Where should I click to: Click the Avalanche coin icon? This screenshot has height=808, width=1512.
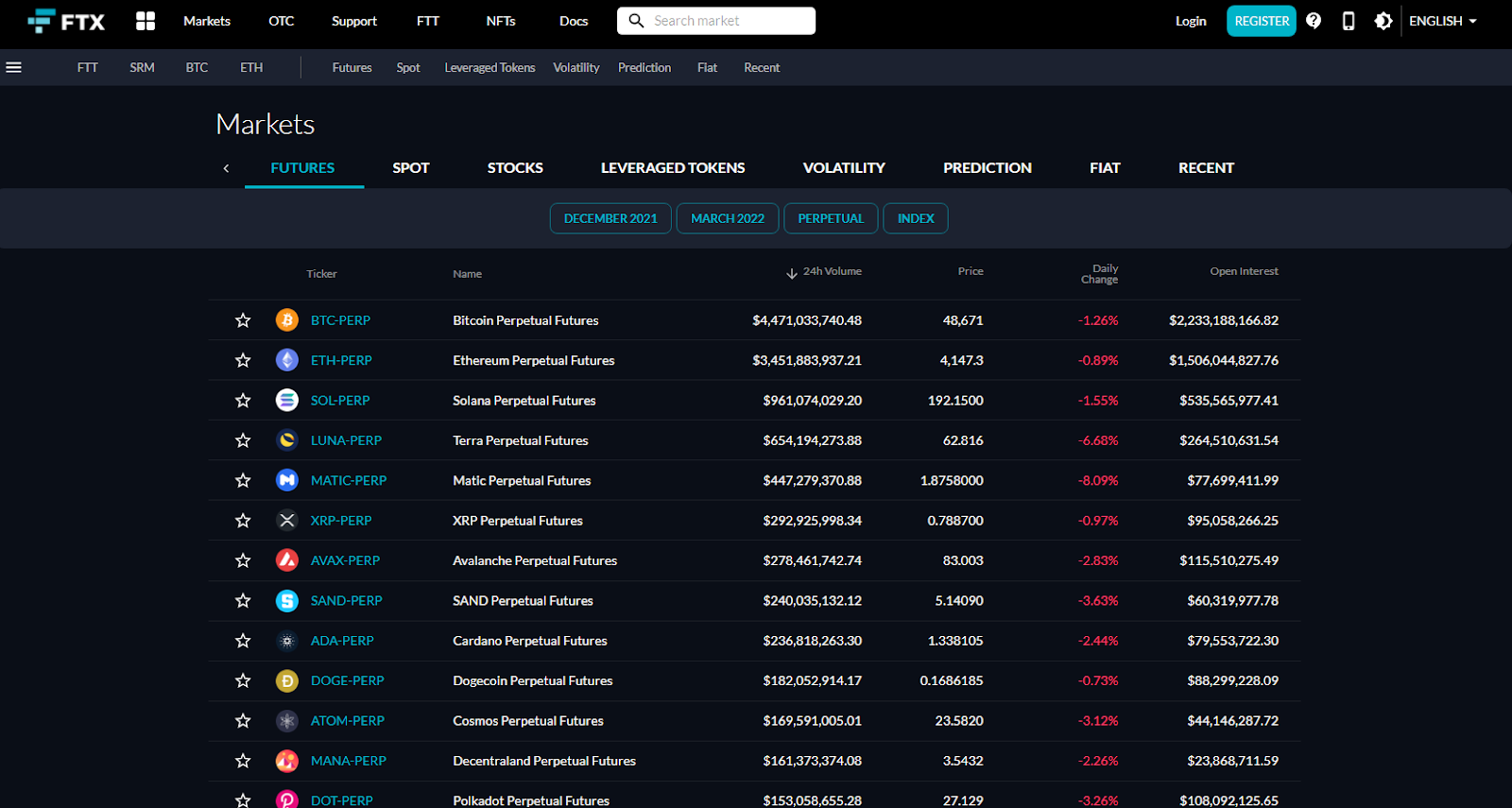287,560
